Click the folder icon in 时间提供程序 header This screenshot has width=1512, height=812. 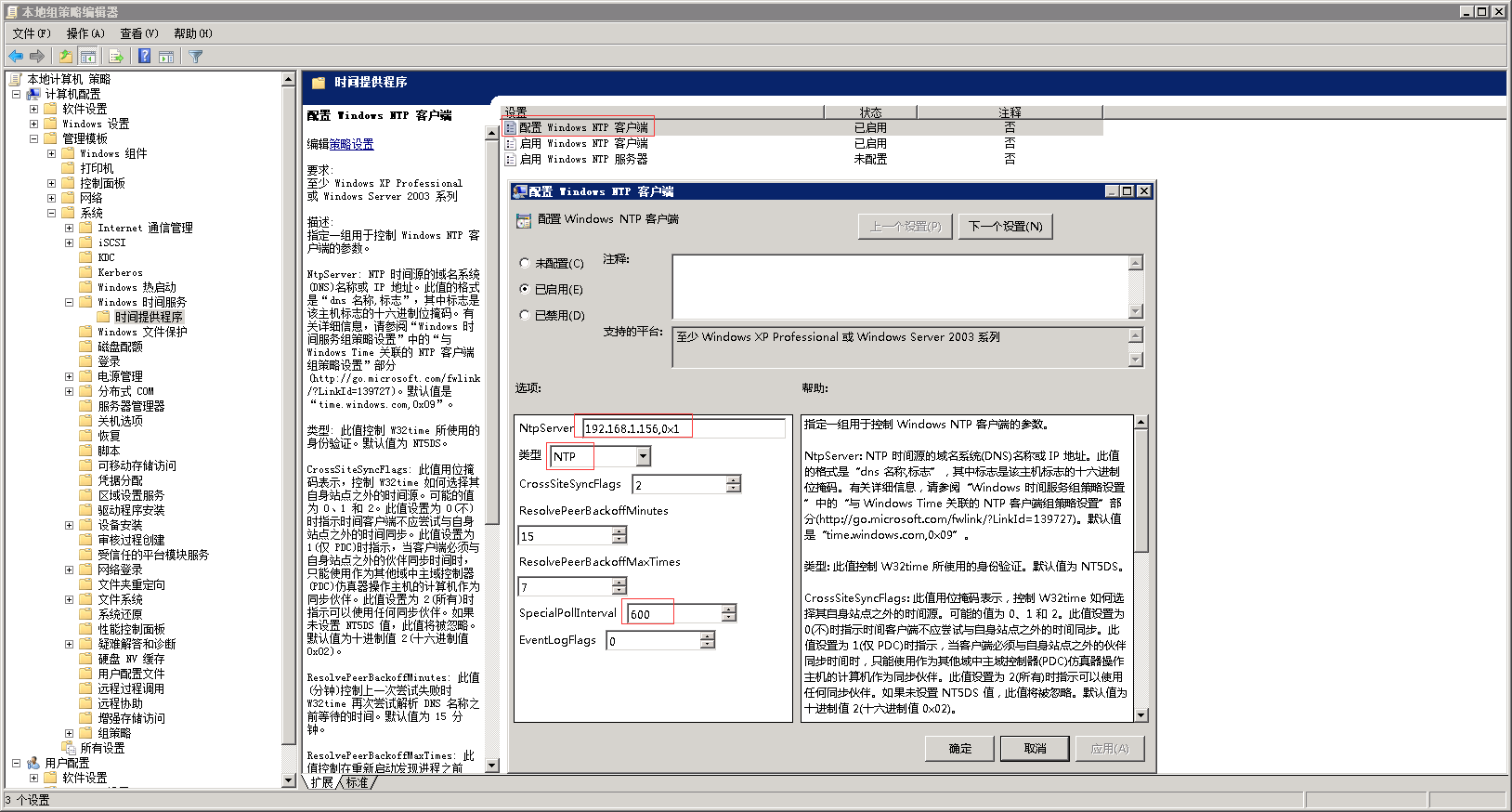tap(319, 83)
